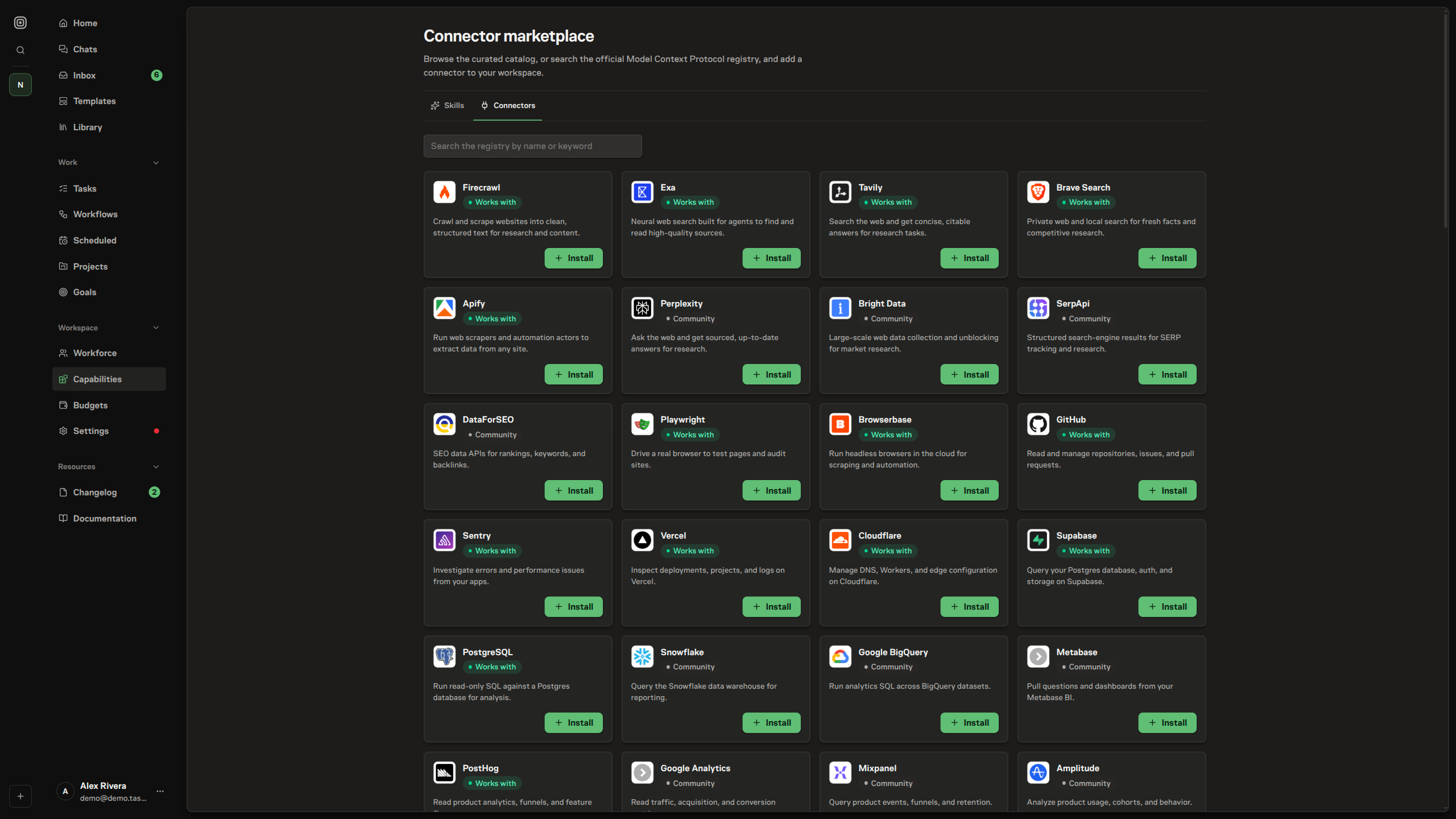1456x819 pixels.
Task: Open the search icon in the left rail
Action: point(20,50)
